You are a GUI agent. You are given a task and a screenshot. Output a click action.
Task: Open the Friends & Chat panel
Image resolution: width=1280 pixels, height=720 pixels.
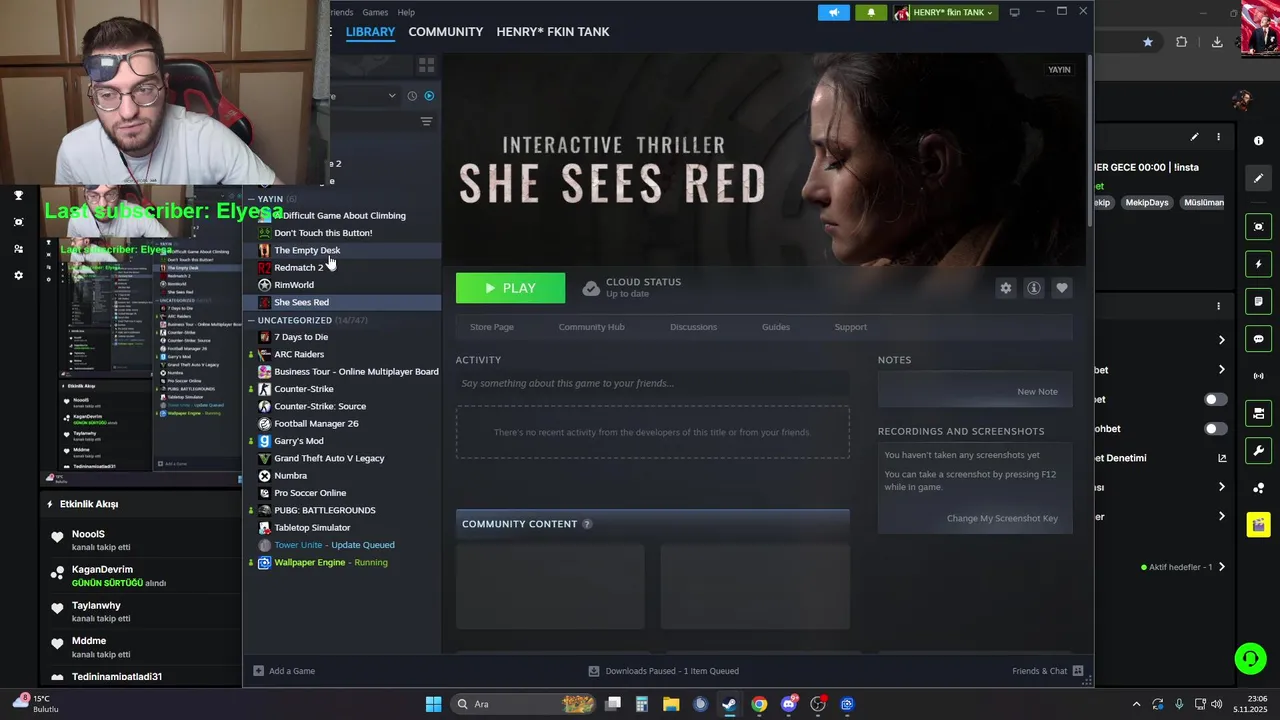click(1048, 671)
